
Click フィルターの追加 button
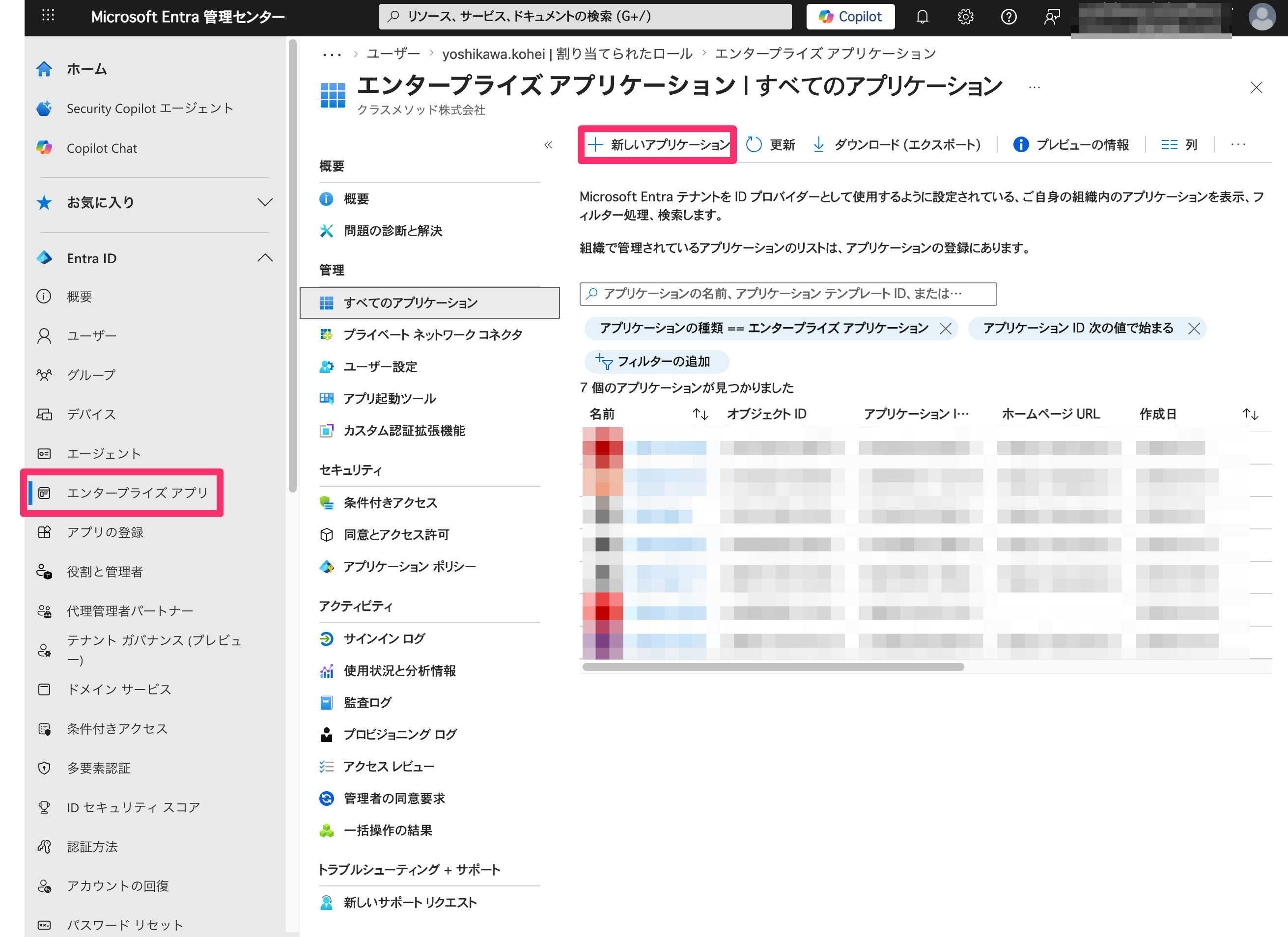tap(656, 362)
